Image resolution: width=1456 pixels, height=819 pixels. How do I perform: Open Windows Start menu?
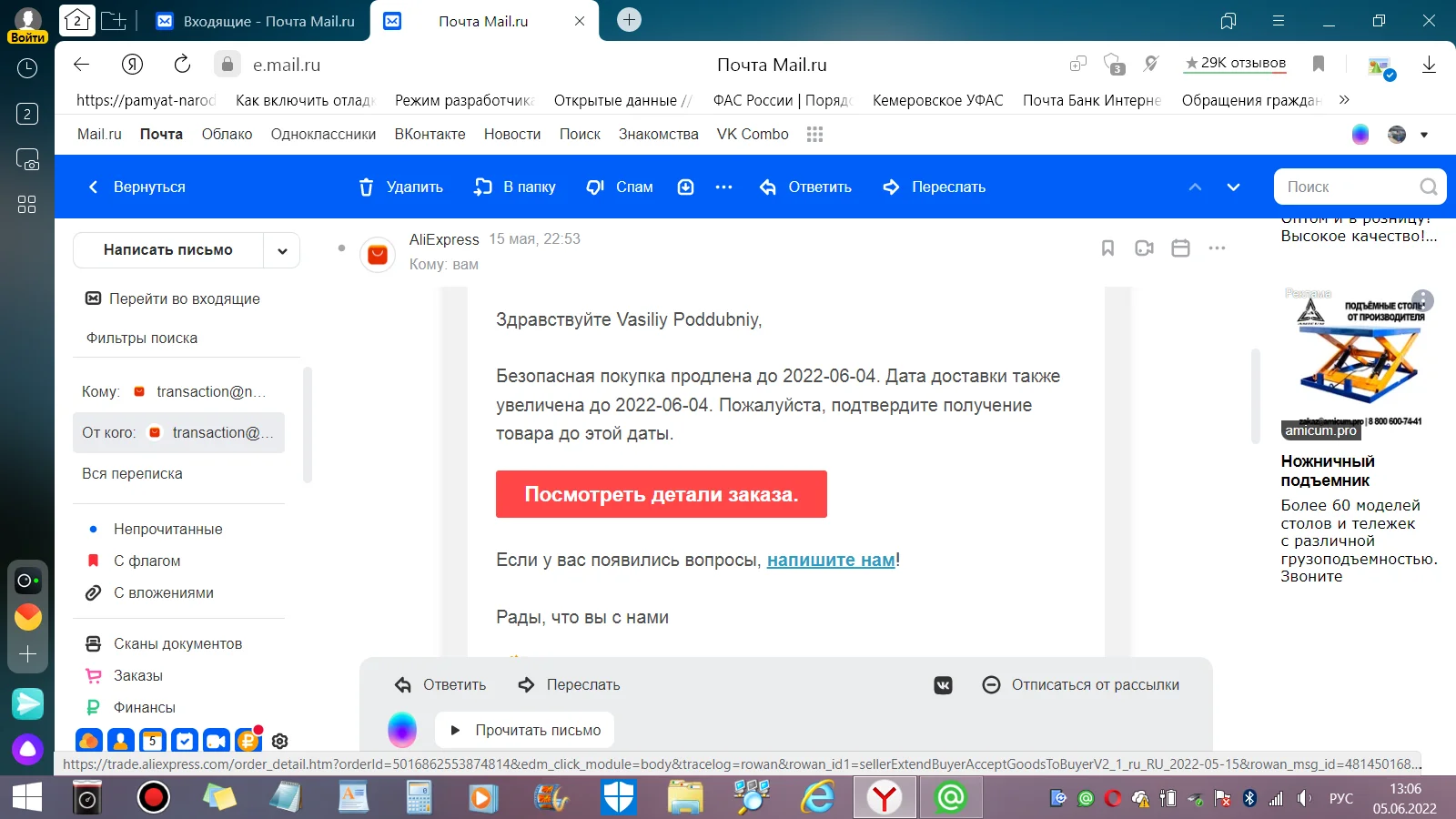pyautogui.click(x=26, y=797)
